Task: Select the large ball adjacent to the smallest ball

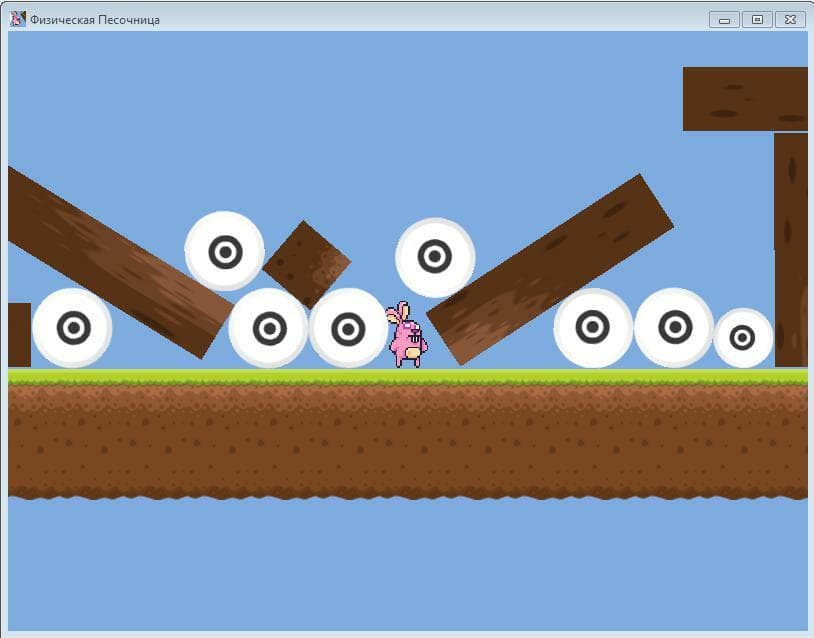Action: tap(674, 328)
